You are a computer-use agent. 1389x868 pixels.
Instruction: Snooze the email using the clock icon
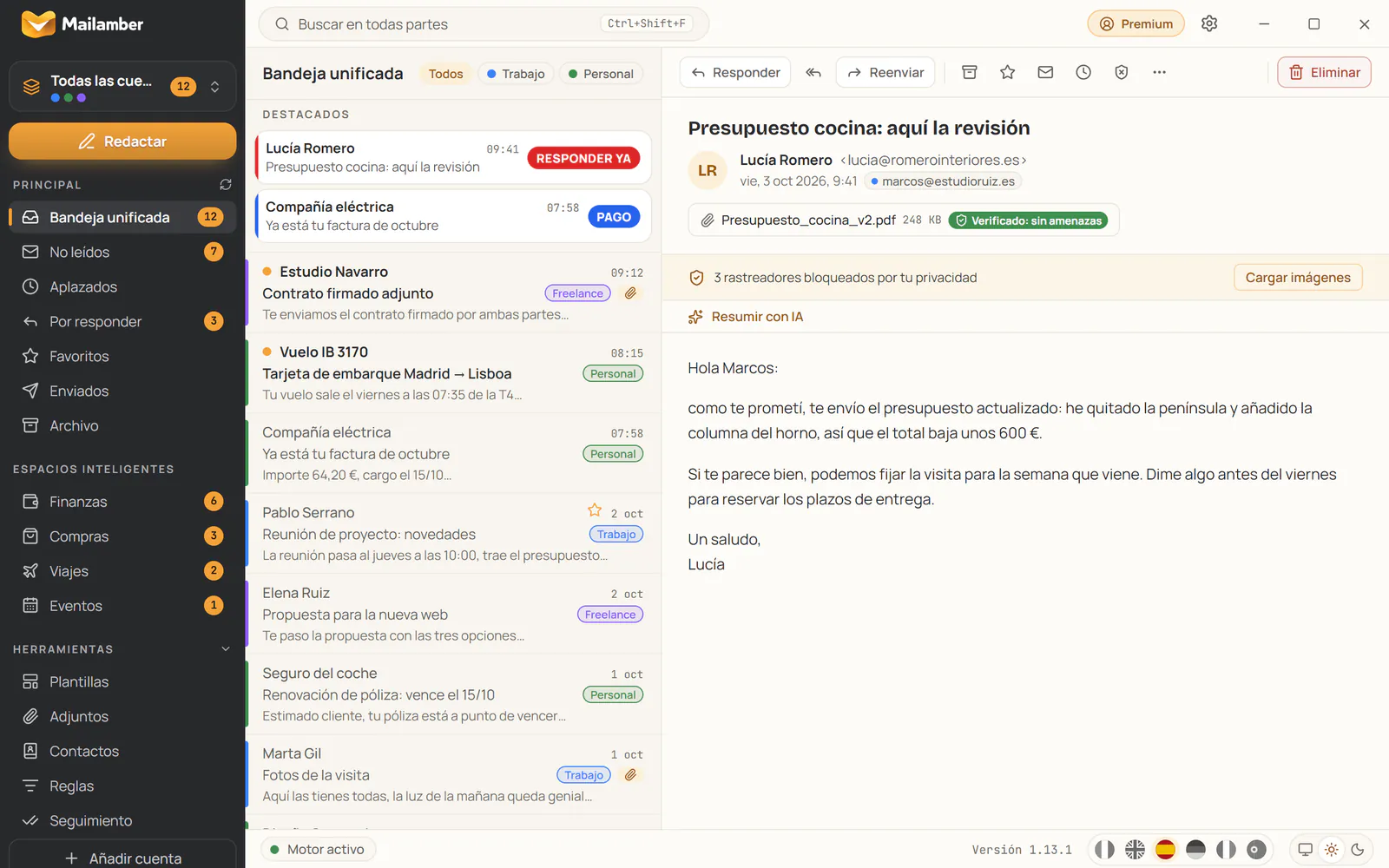pos(1083,73)
